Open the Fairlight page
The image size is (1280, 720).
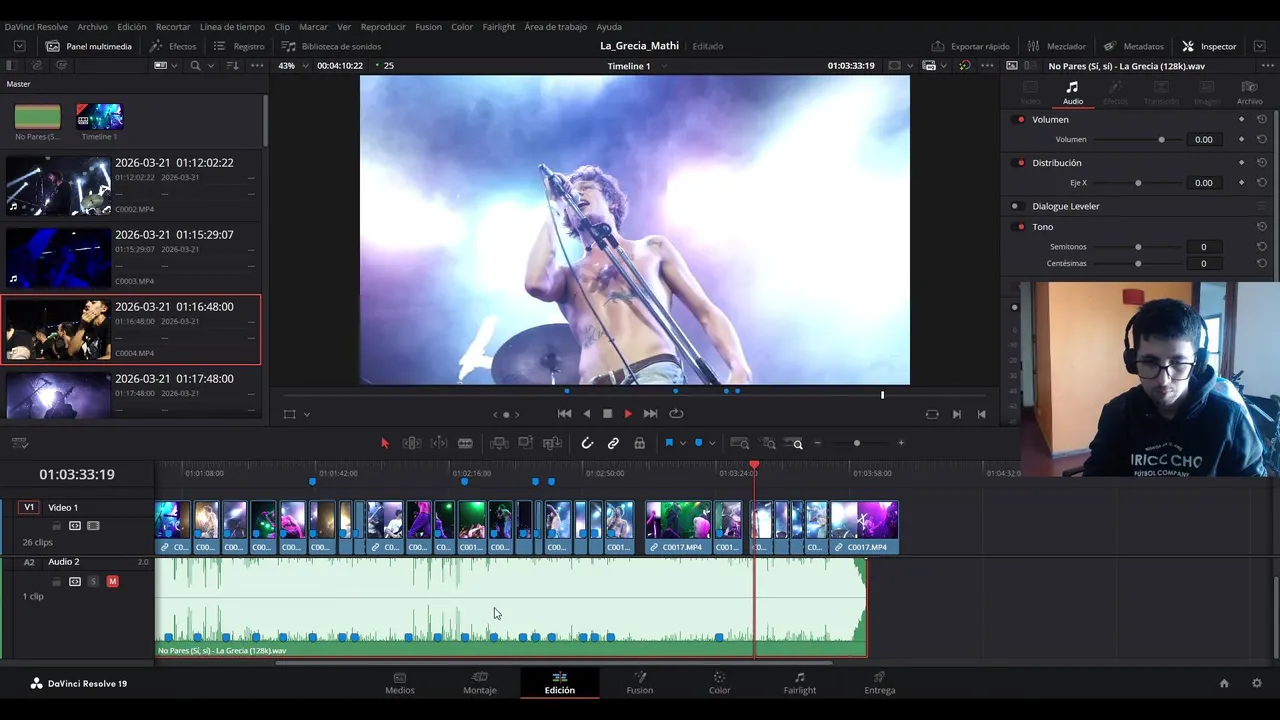point(799,683)
